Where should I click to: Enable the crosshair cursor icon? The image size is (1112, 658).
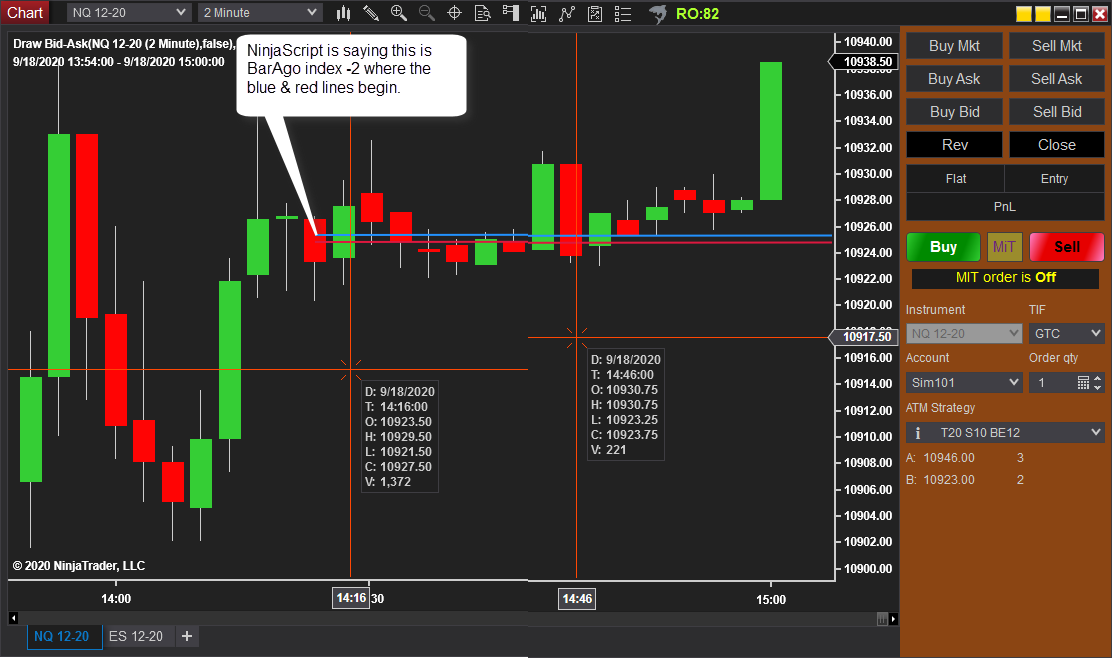(x=453, y=13)
